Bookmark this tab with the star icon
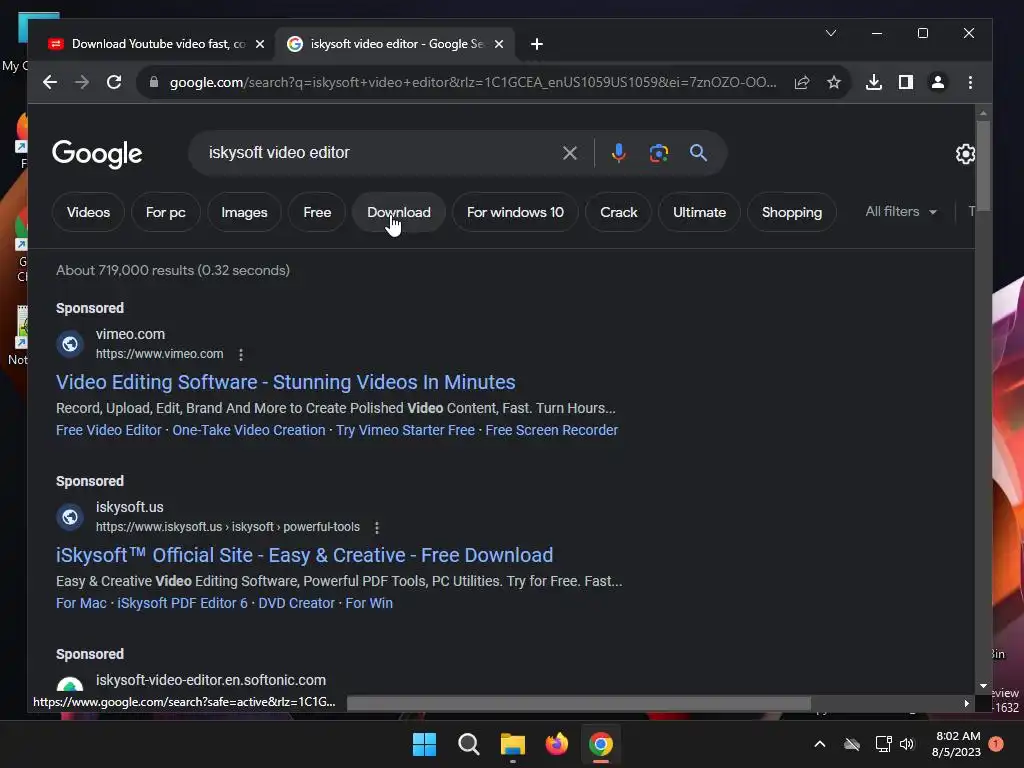Image resolution: width=1024 pixels, height=768 pixels. pyautogui.click(x=834, y=82)
